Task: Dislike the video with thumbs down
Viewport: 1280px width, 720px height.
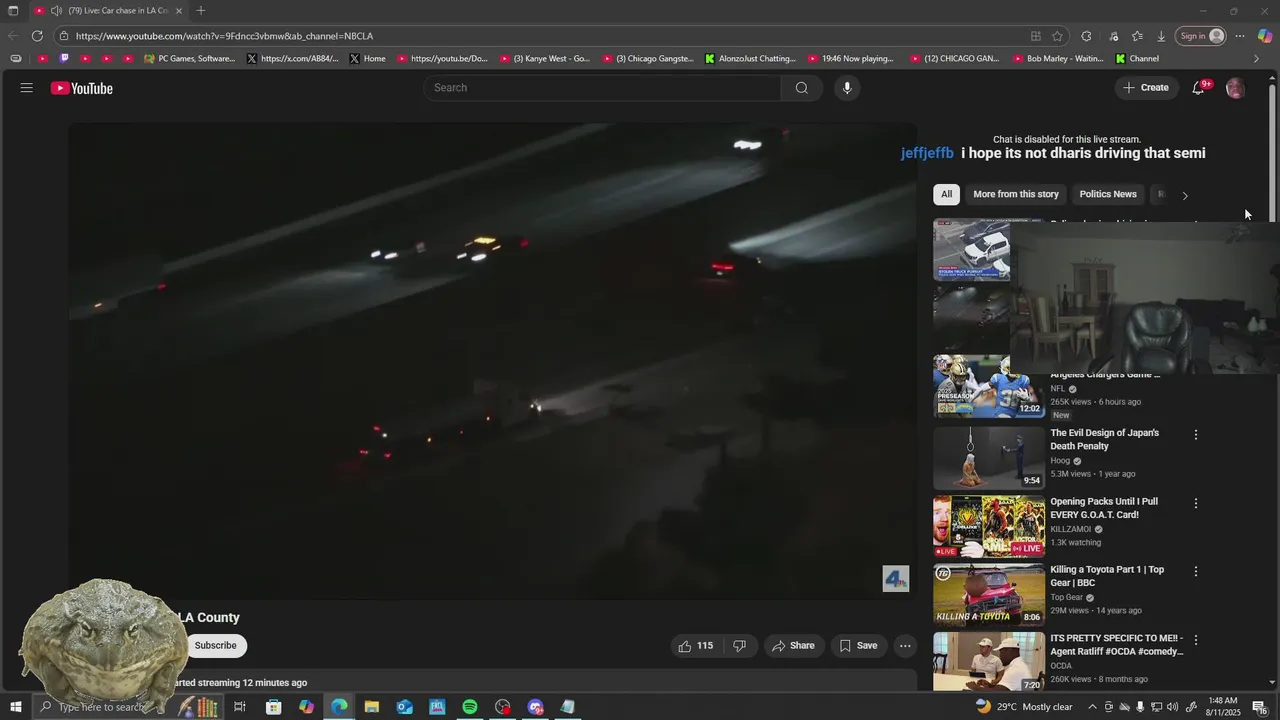Action: pyautogui.click(x=740, y=646)
